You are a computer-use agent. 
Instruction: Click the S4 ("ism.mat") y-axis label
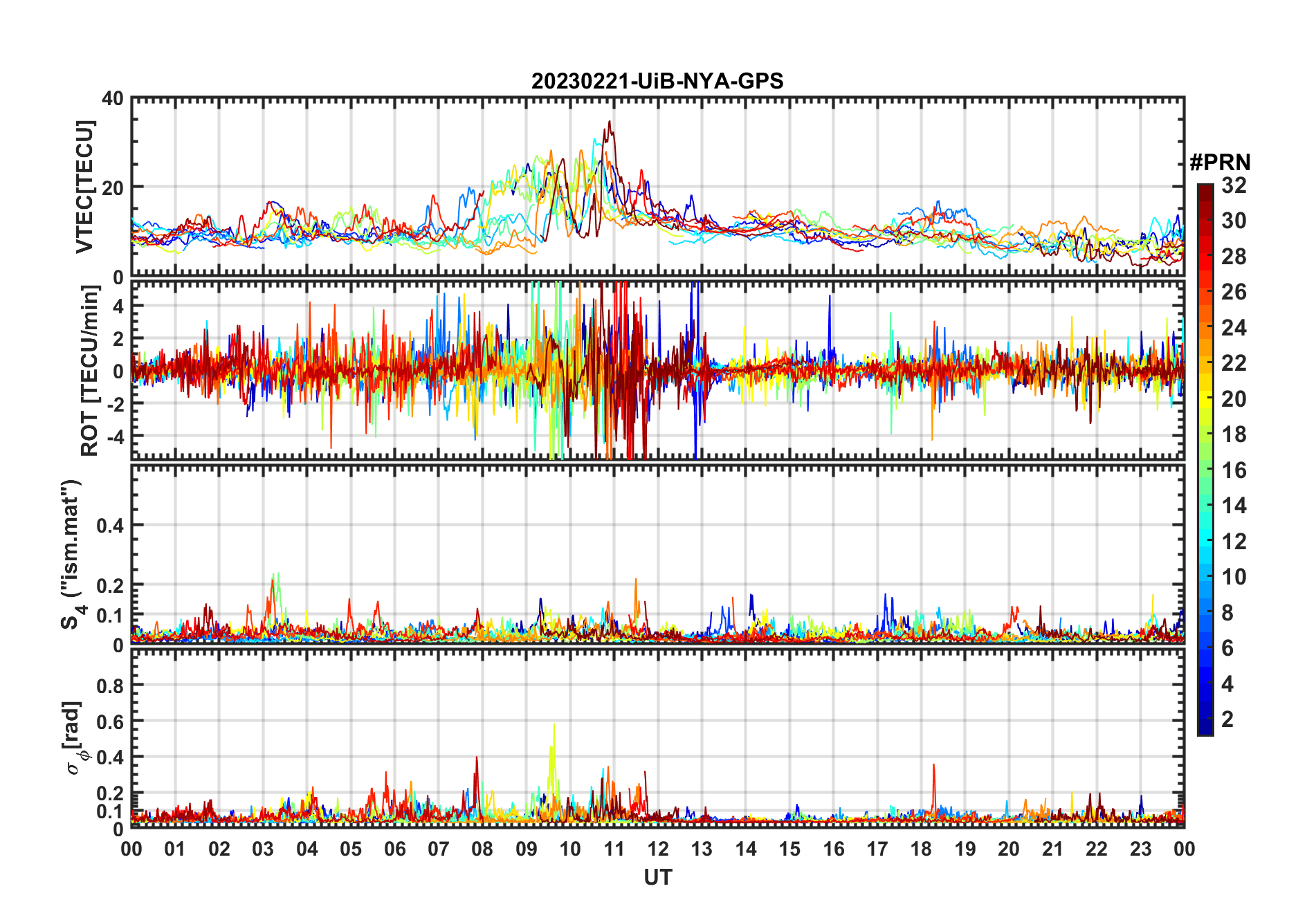tap(72, 555)
